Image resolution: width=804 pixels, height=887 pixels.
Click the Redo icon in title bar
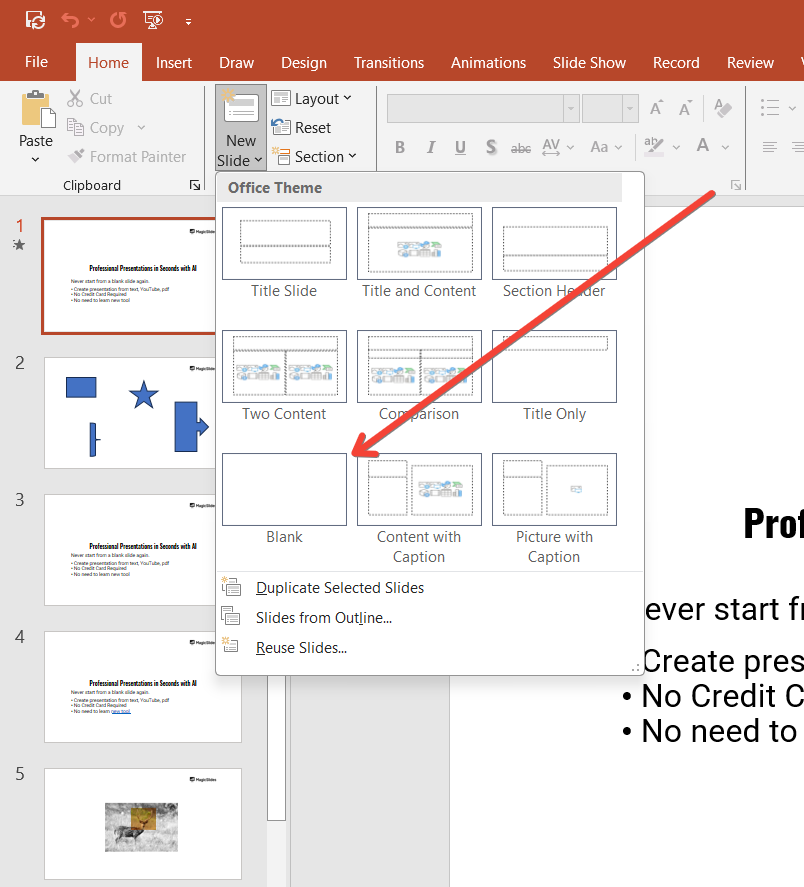click(118, 21)
